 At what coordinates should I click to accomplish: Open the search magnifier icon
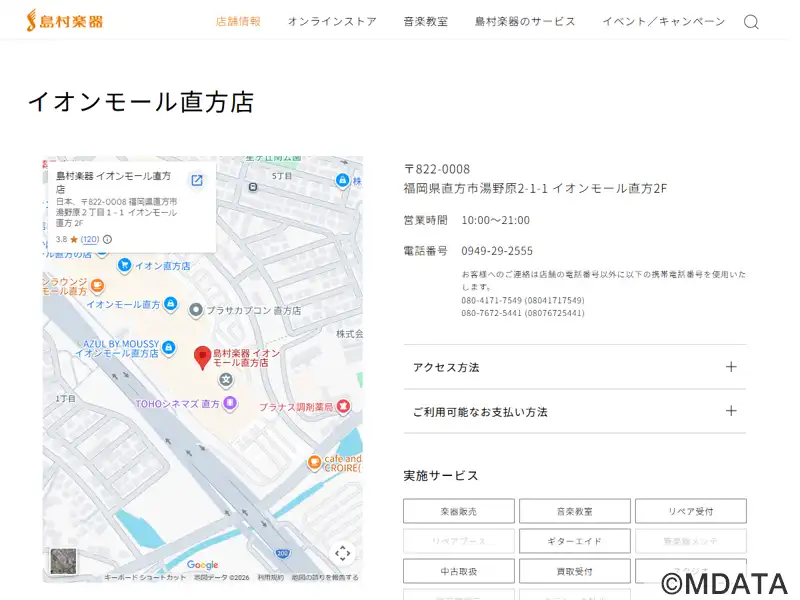point(751,22)
